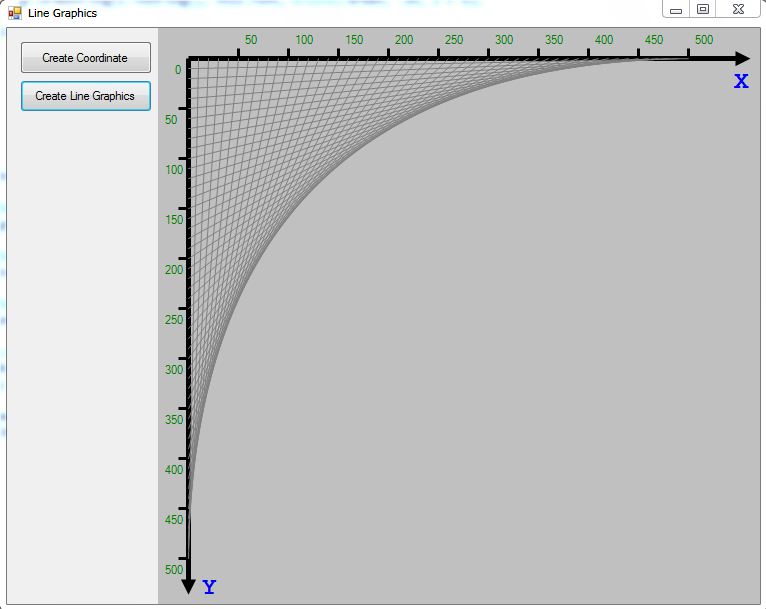This screenshot has height=609, width=766.
Task: Click the Create Coordinate button
Action: pyautogui.click(x=85, y=58)
